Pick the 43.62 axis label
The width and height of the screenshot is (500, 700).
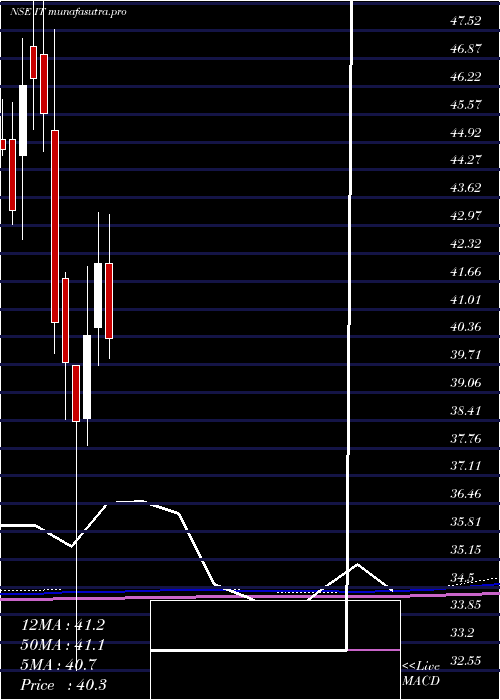tap(465, 188)
